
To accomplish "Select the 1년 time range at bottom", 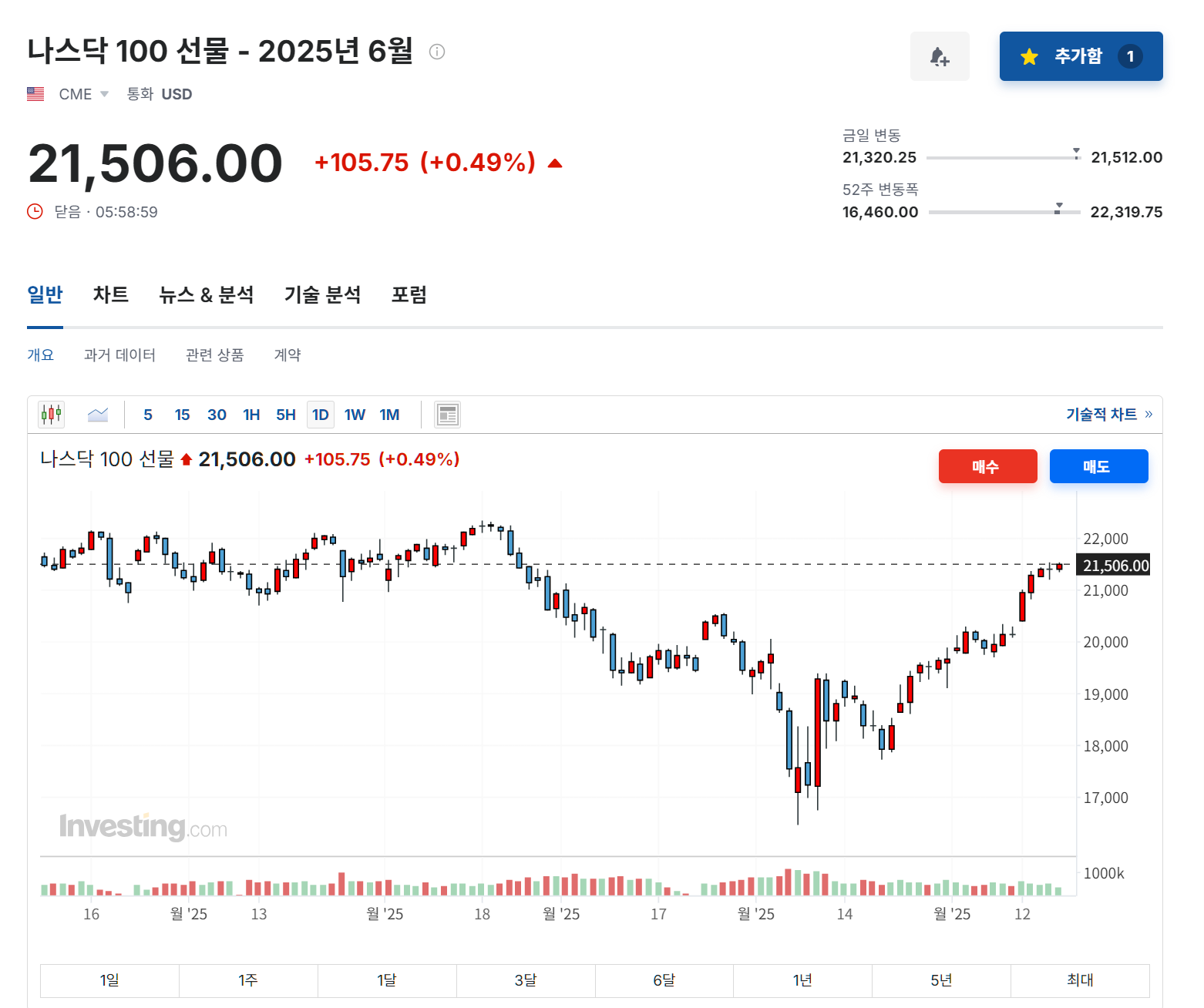I will [803, 979].
